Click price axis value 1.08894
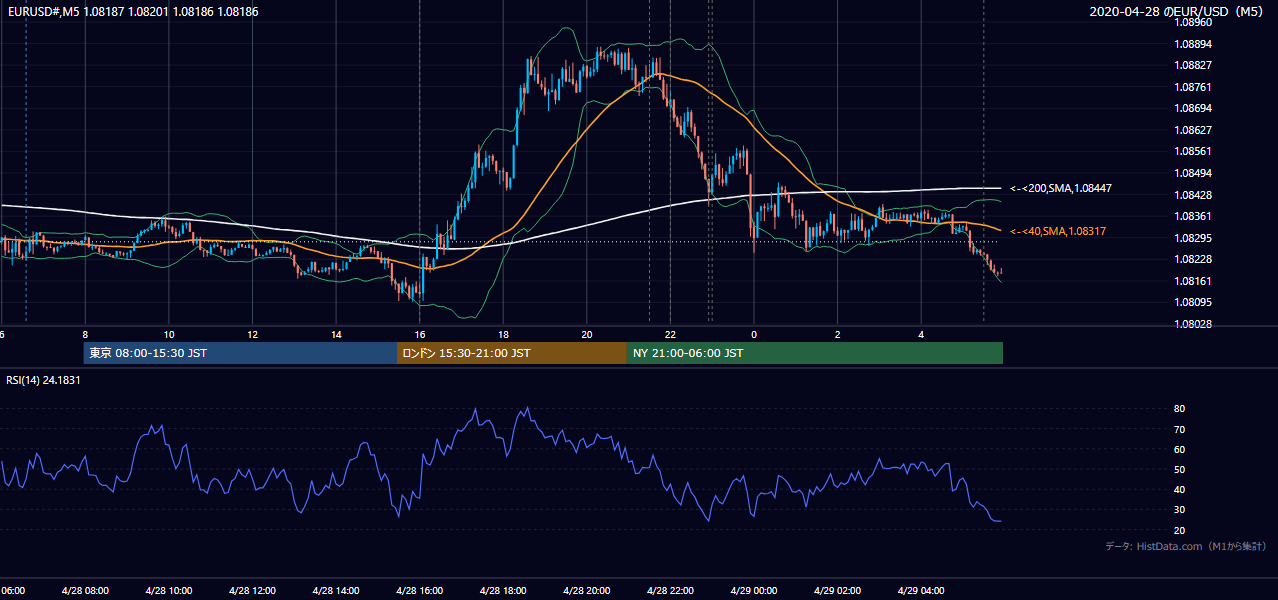 1193,44
